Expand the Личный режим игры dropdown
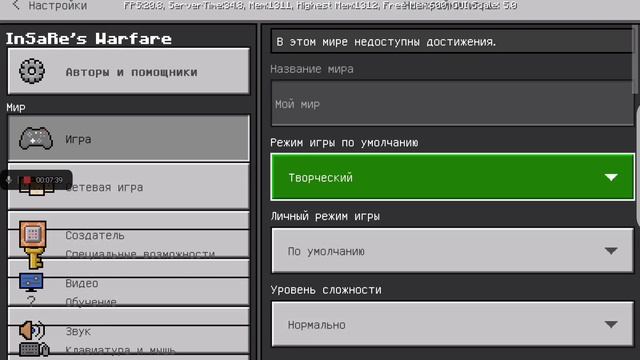Viewport: 640px width, 360px height. point(452,251)
